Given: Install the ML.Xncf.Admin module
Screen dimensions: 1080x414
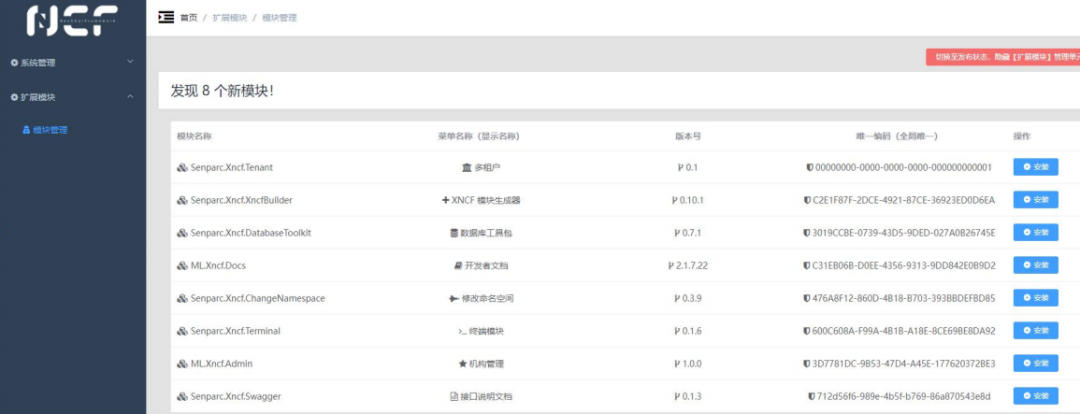Looking at the screenshot, I should [1035, 363].
